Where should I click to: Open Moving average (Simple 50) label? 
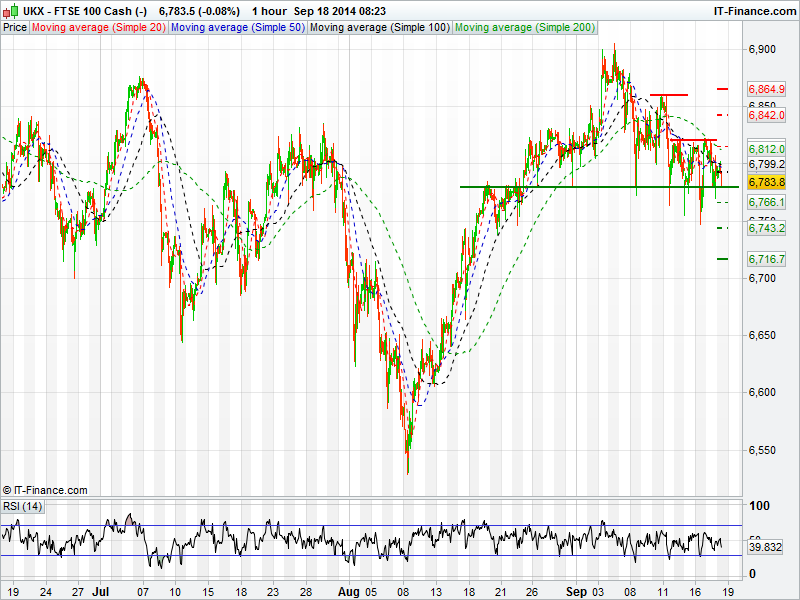pos(237,28)
